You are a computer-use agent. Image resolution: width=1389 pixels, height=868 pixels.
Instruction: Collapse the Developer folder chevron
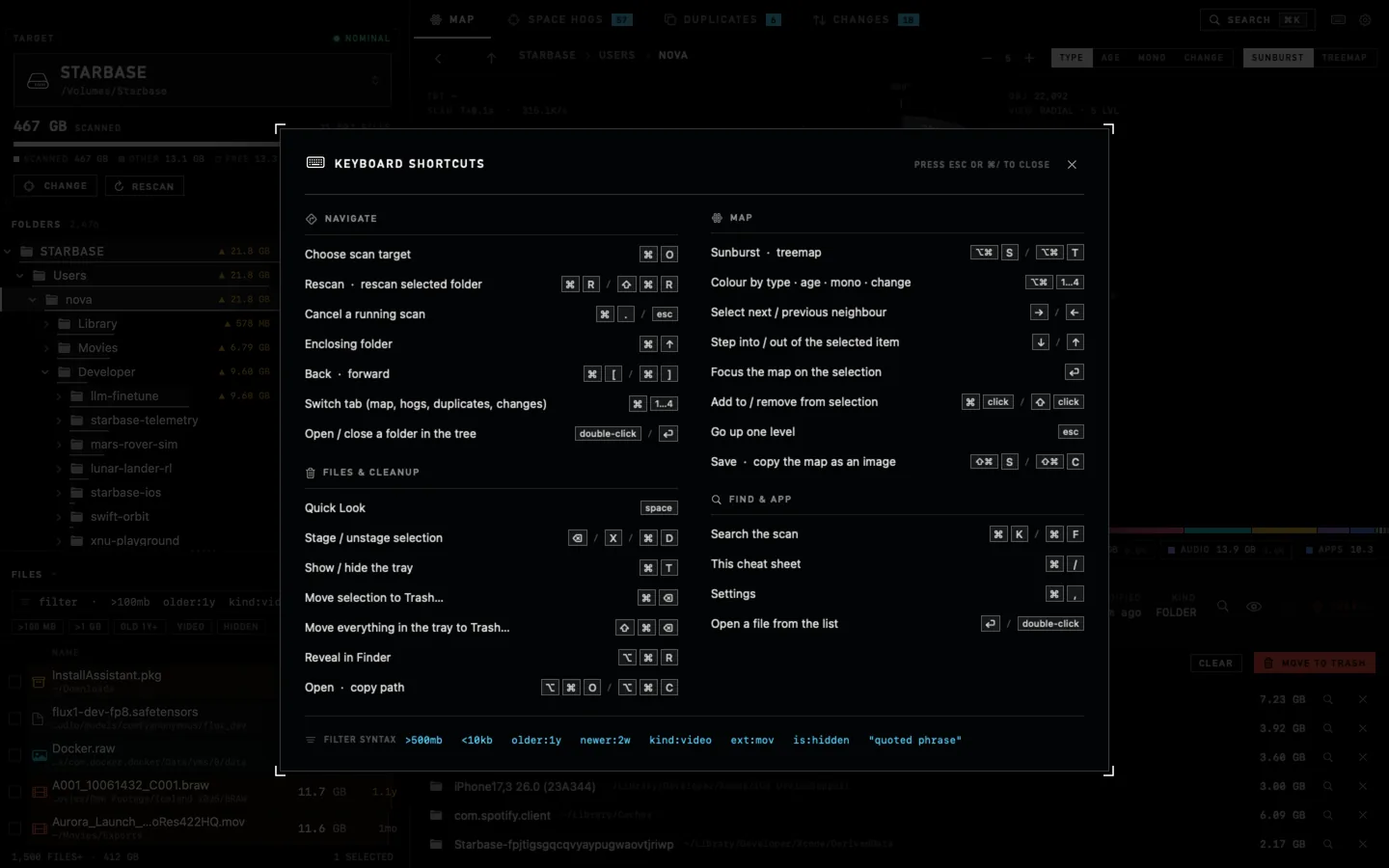(45, 372)
